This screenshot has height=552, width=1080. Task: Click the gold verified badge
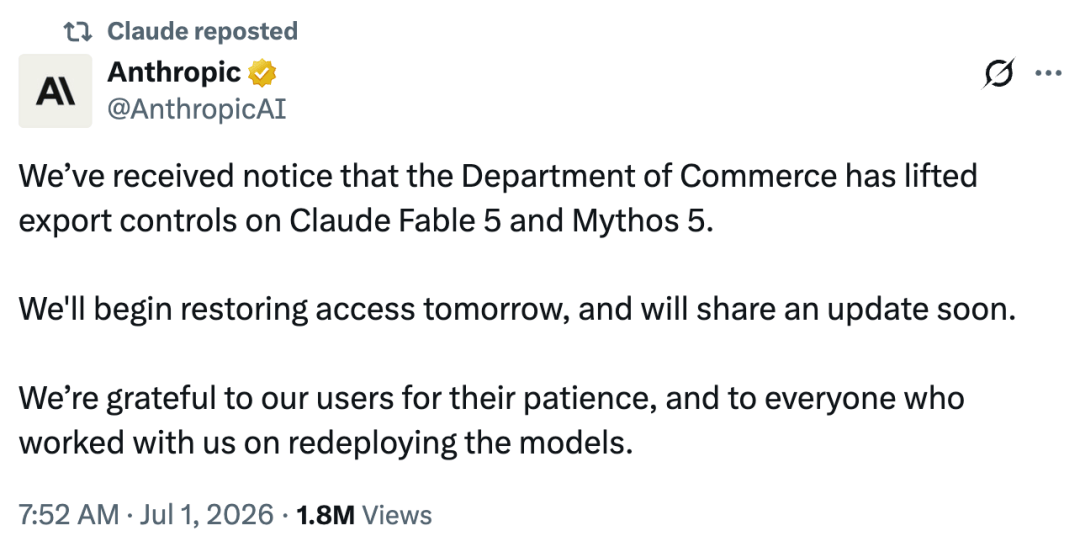tap(262, 73)
